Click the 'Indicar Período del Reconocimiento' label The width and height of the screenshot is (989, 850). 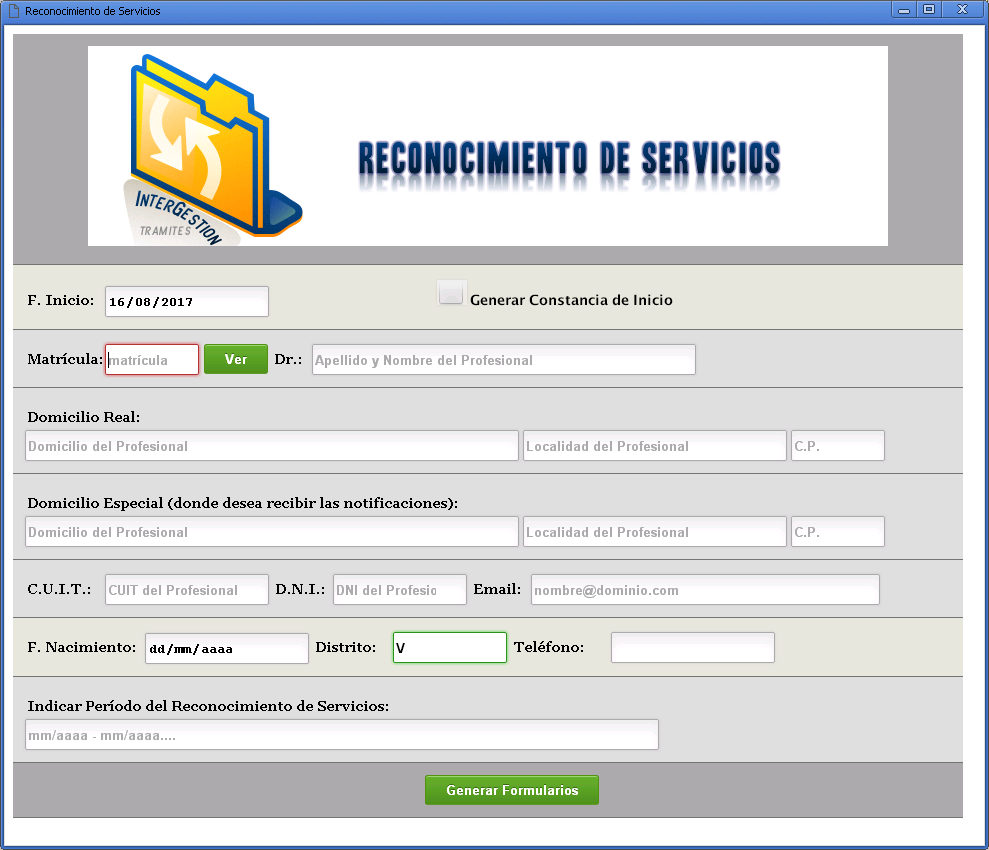tap(208, 706)
